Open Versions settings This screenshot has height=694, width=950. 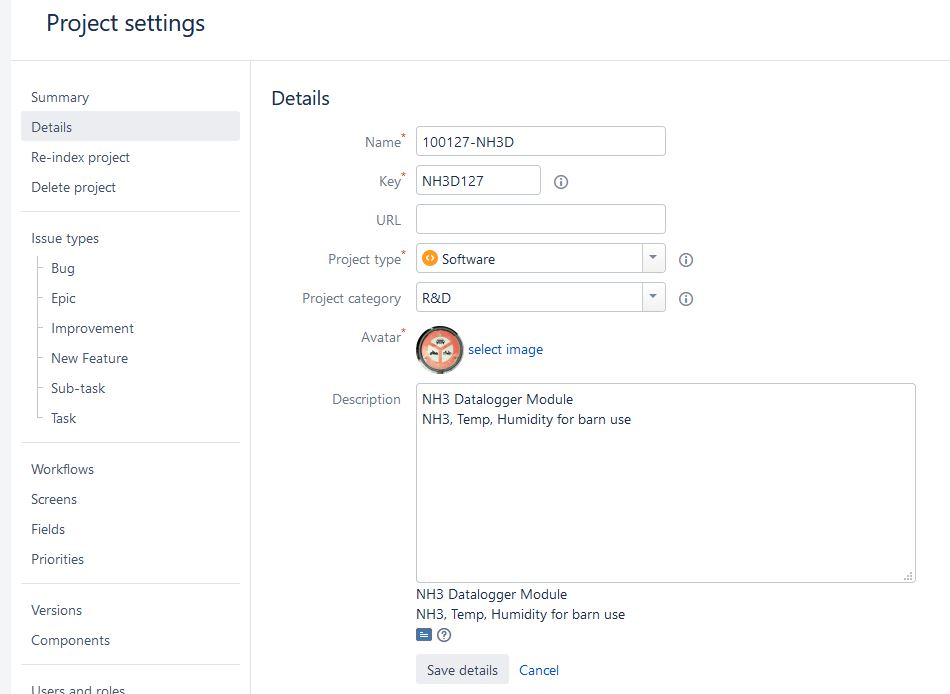(56, 610)
